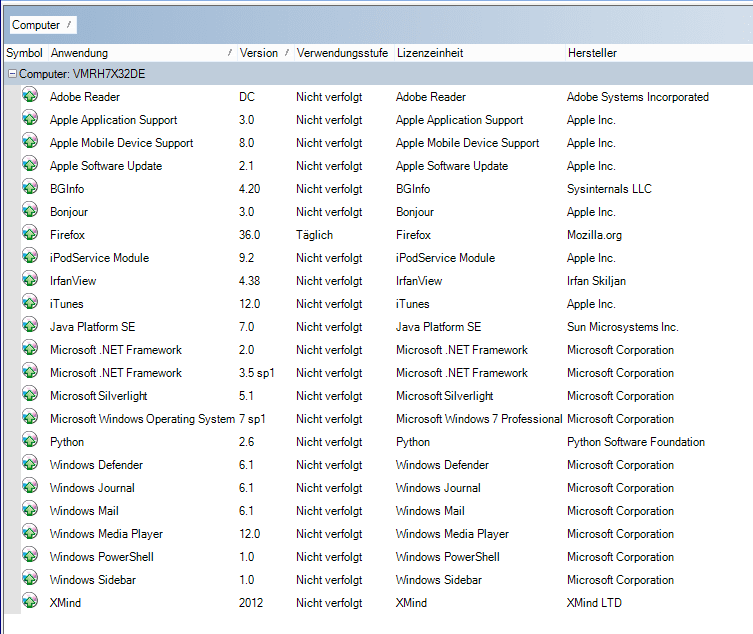The width and height of the screenshot is (753, 634).
Task: Select Firefox in the Anwendung column
Action: (67, 235)
